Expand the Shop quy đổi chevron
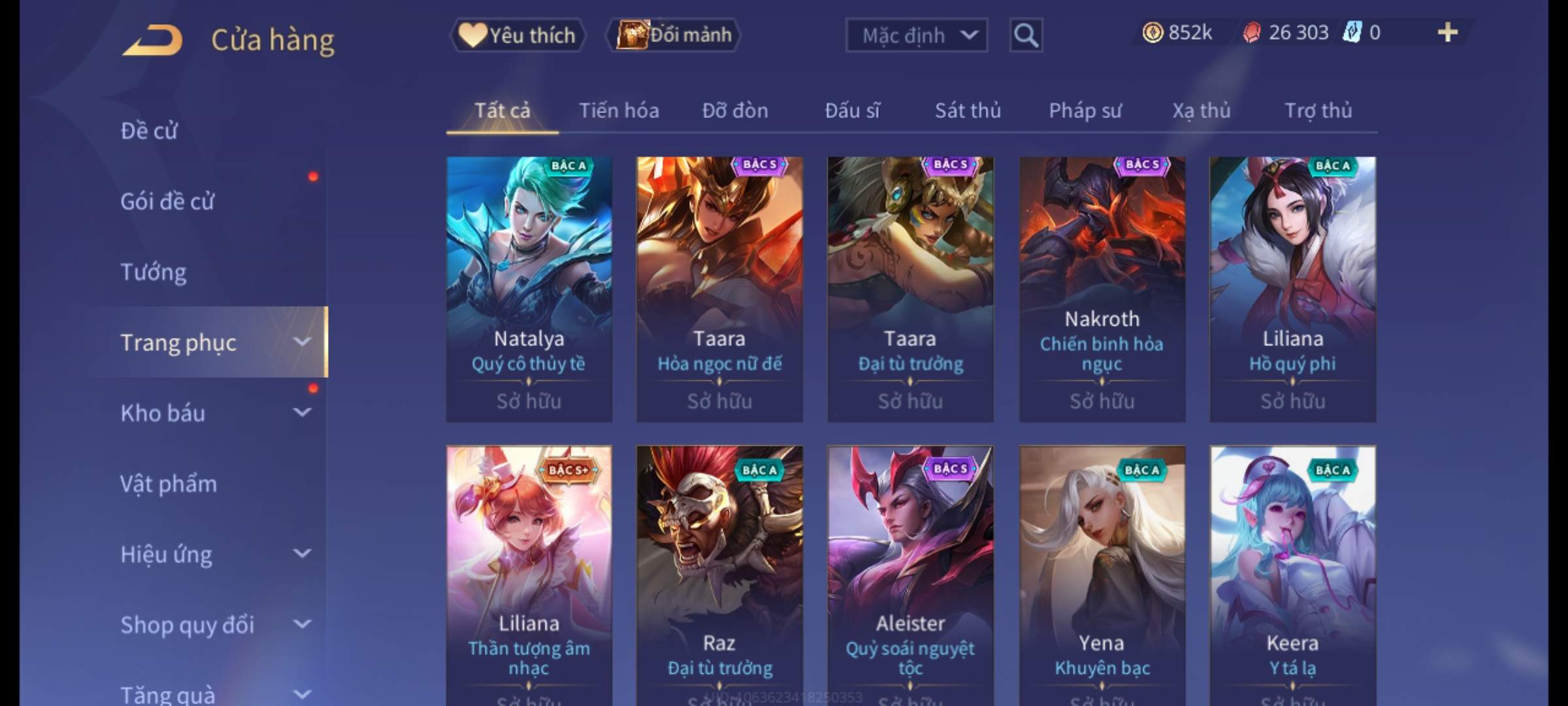The height and width of the screenshot is (706, 1568). click(x=302, y=624)
